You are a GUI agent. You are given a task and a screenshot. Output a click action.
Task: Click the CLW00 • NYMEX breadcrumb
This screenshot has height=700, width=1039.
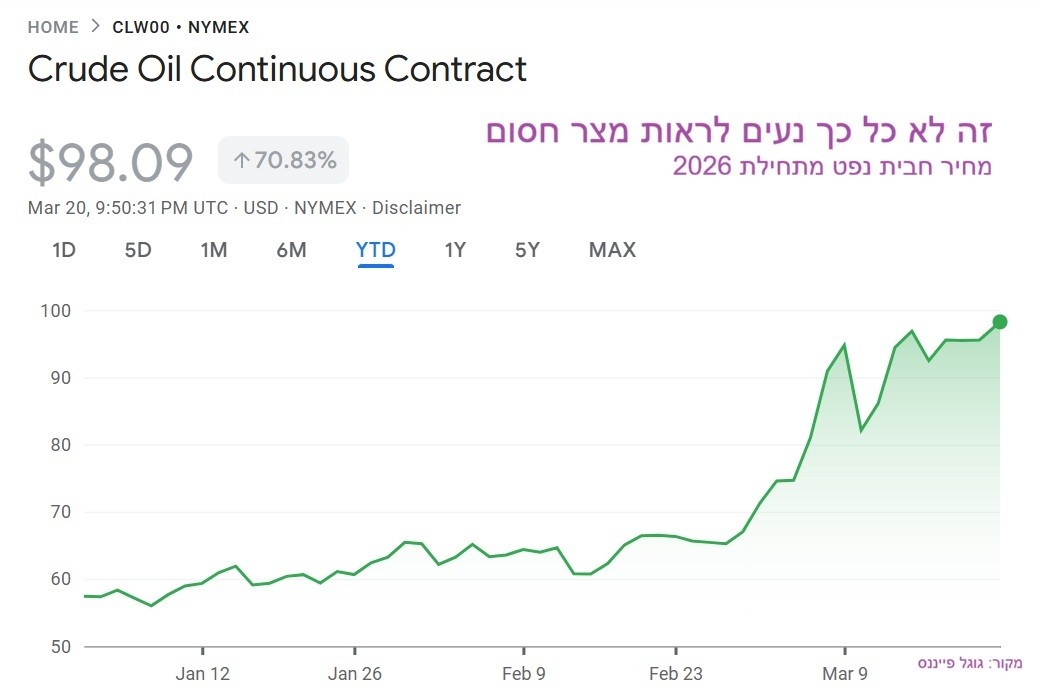(181, 28)
